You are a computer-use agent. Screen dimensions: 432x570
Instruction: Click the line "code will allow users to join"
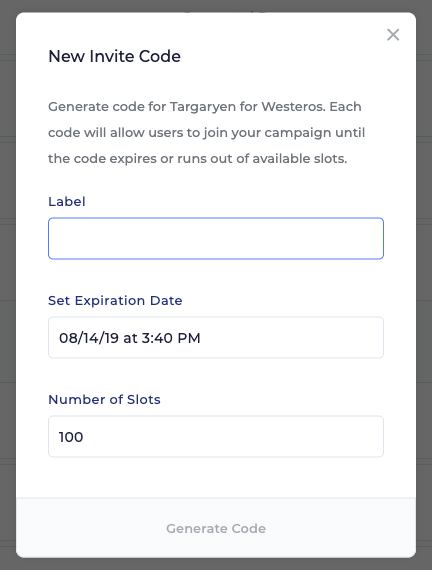[x=138, y=133]
